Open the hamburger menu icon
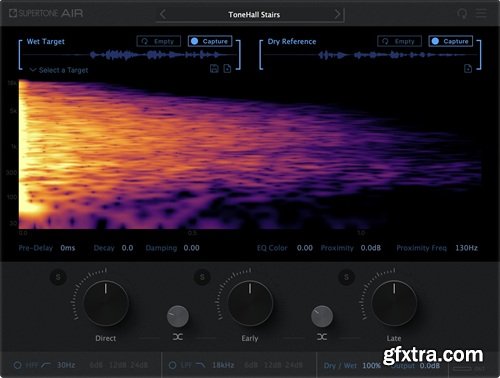 (481, 13)
